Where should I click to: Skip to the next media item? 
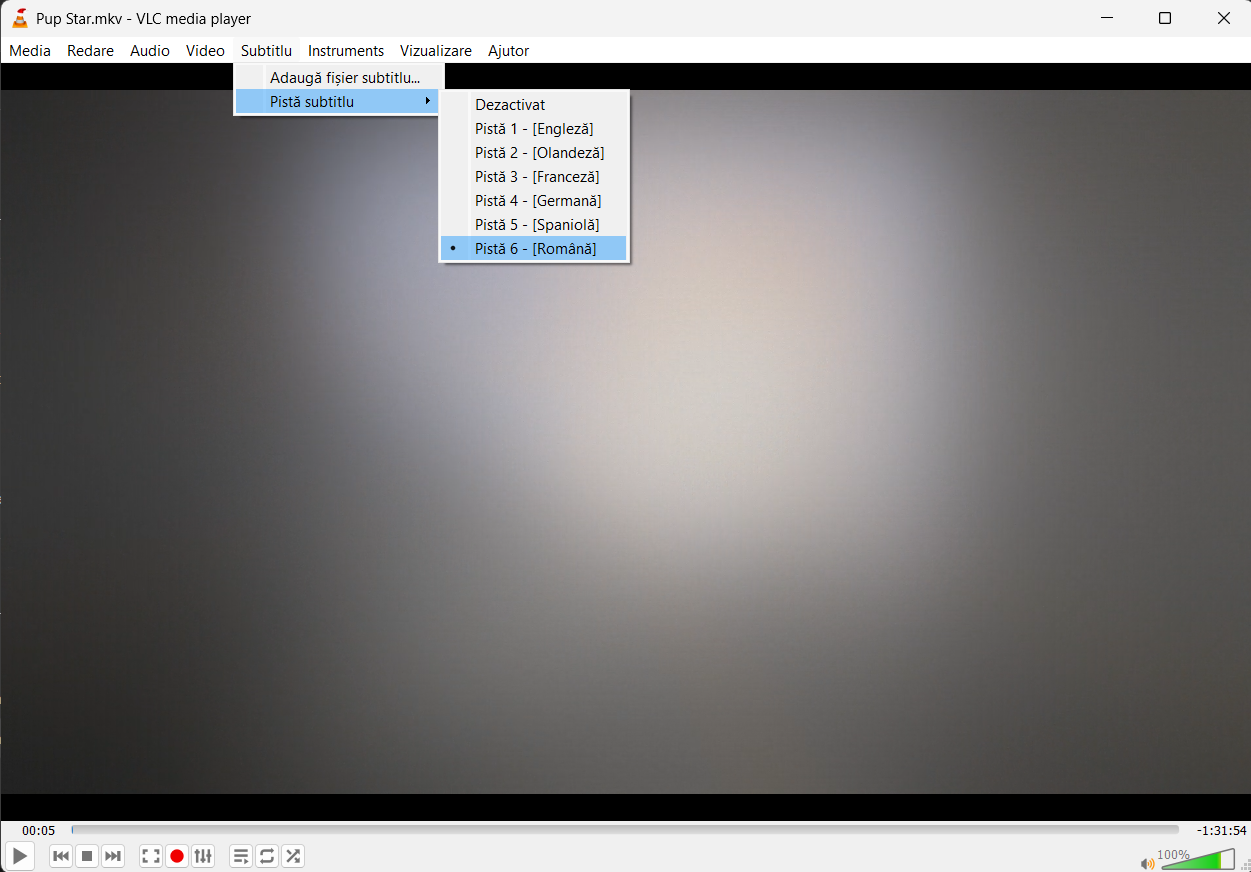[113, 856]
